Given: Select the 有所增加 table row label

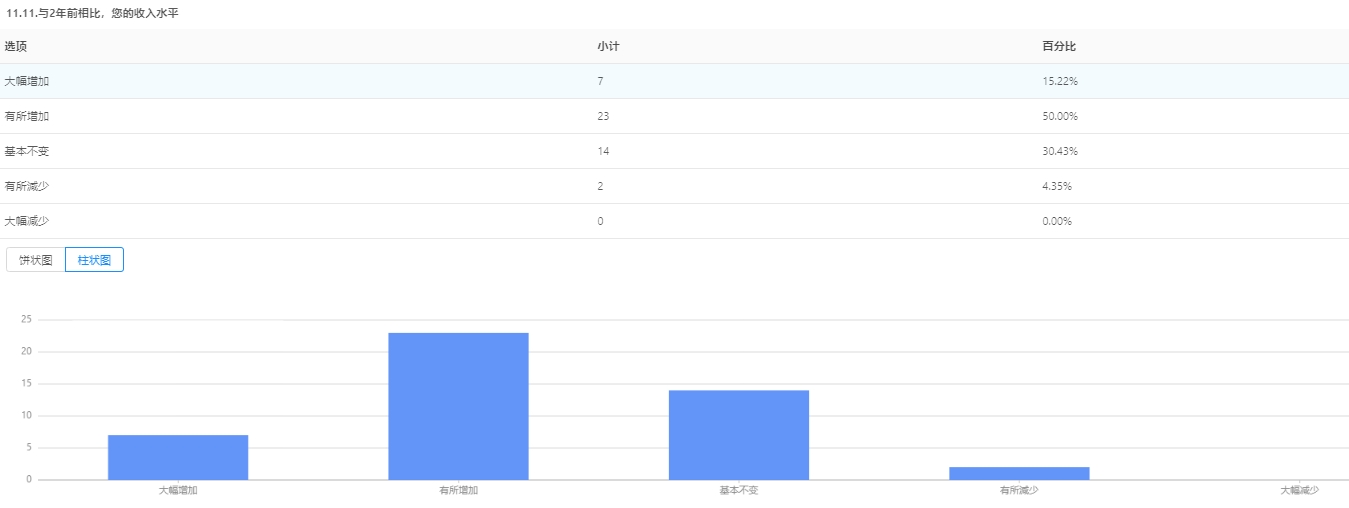Looking at the screenshot, I should [27, 116].
